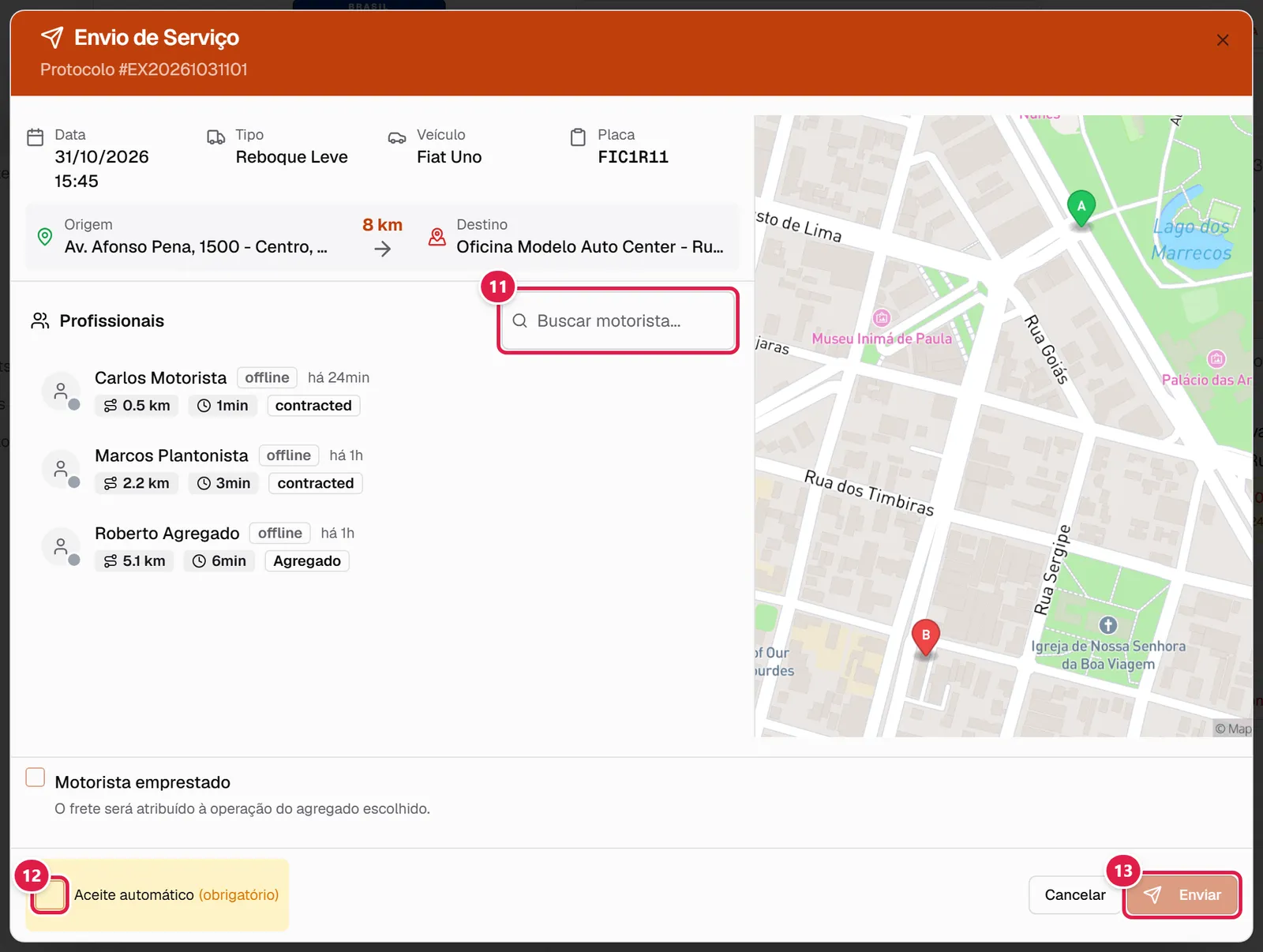The width and height of the screenshot is (1263, 952).
Task: Click offline badge for Carlos Motorista
Action: (267, 377)
